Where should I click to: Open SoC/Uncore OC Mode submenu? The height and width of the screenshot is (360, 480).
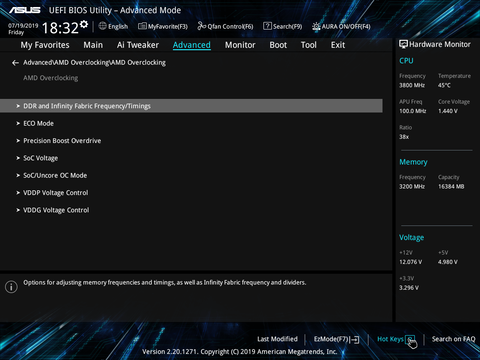[55, 175]
